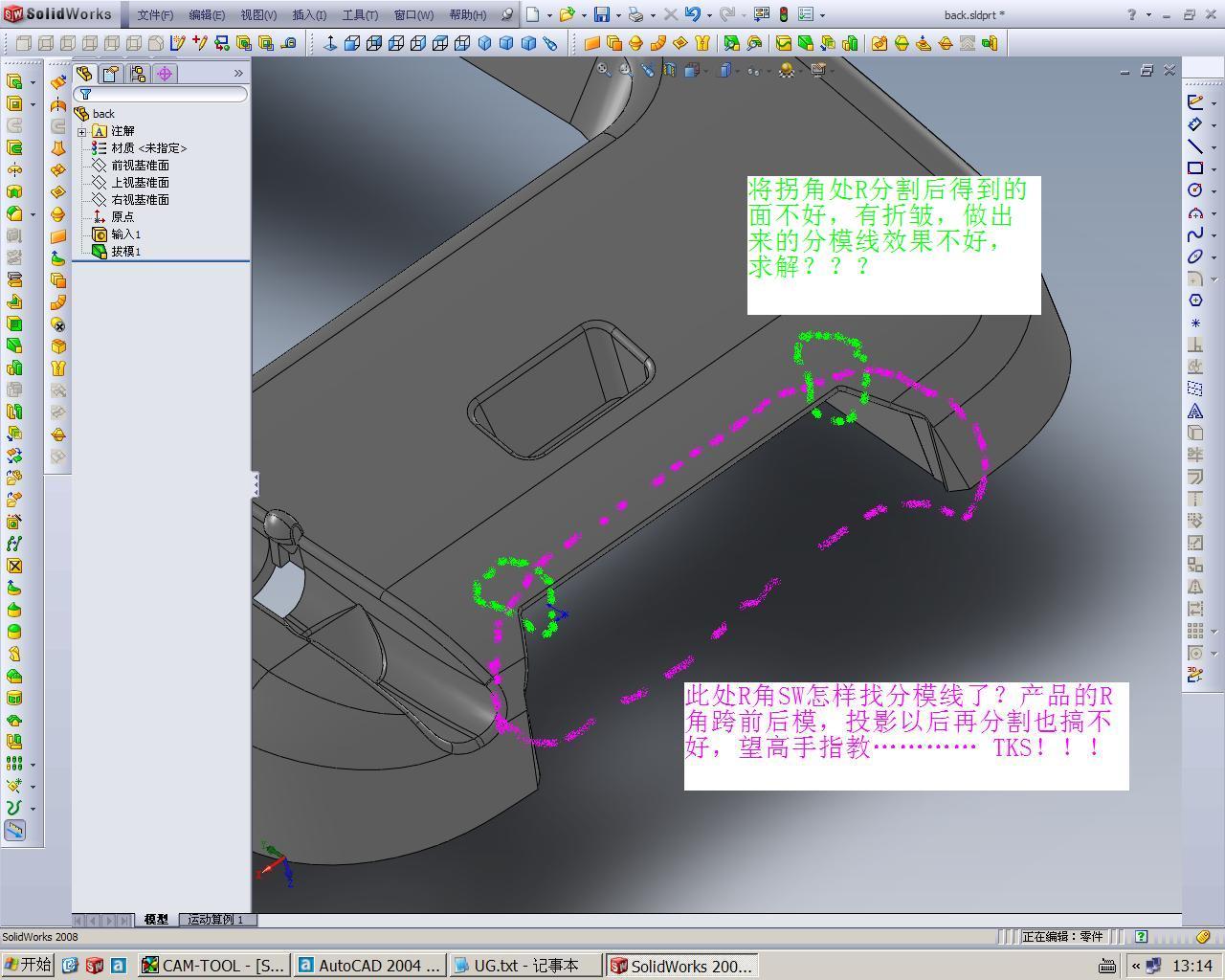Screen dimensions: 1225x980
Task: Click the filter funnel icon in the tree
Action: click(x=85, y=94)
